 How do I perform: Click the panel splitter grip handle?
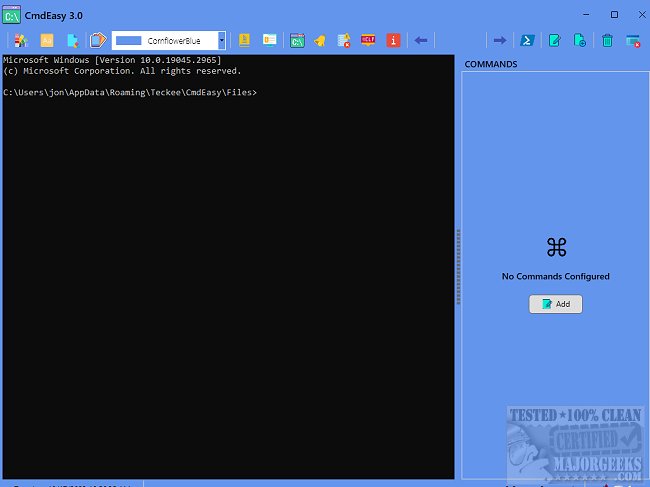pos(458,267)
